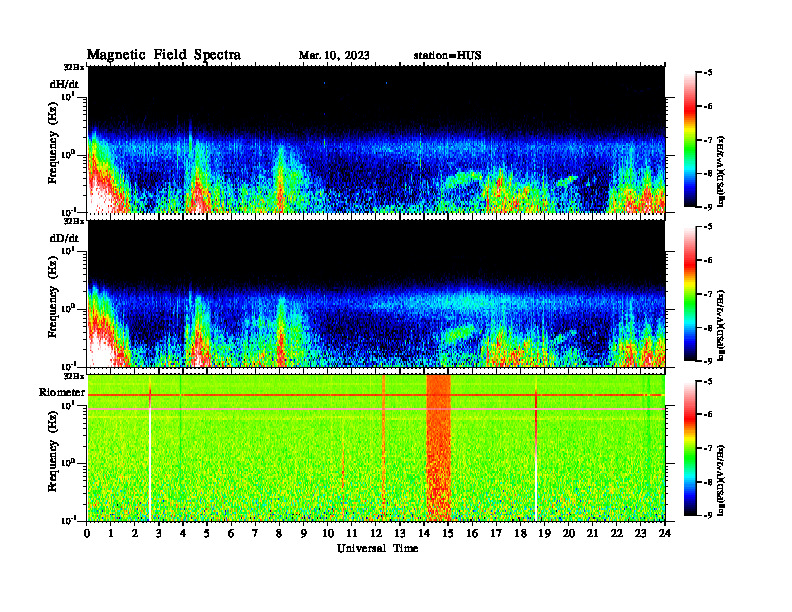Click hour 12 on the Universal Time axis

[x=376, y=534]
